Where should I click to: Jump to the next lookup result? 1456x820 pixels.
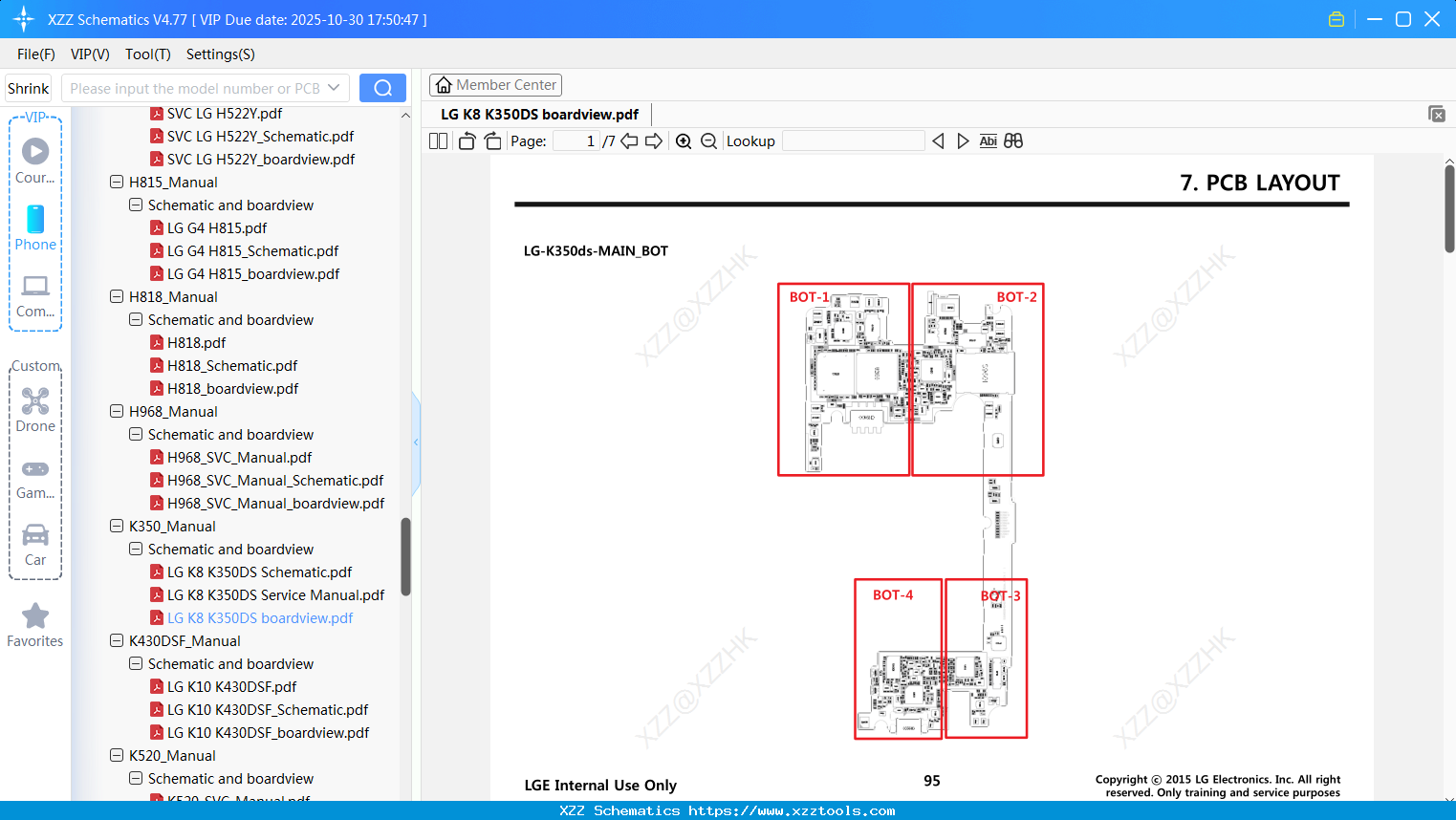(963, 141)
